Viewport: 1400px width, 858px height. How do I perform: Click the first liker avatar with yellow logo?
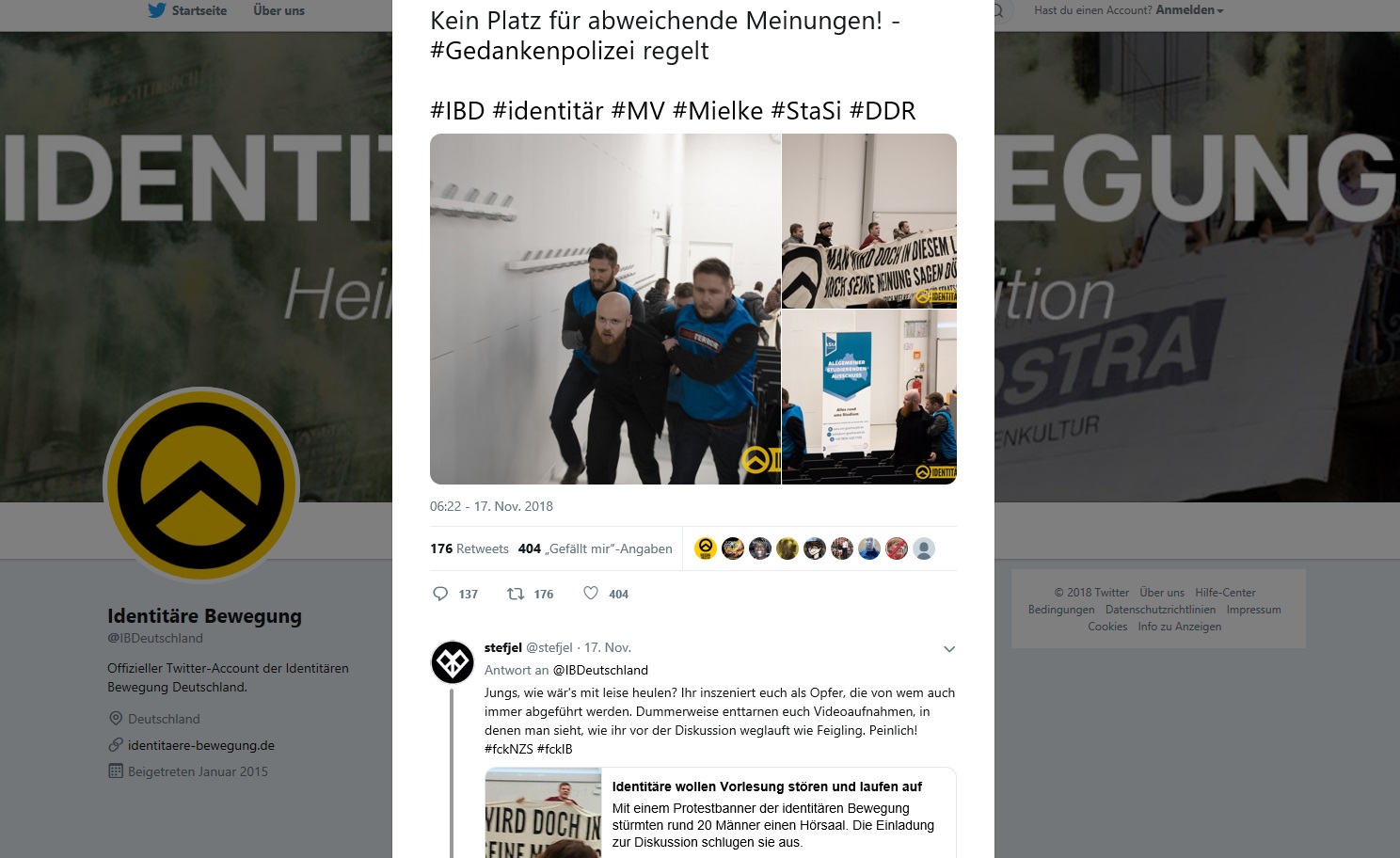[706, 548]
